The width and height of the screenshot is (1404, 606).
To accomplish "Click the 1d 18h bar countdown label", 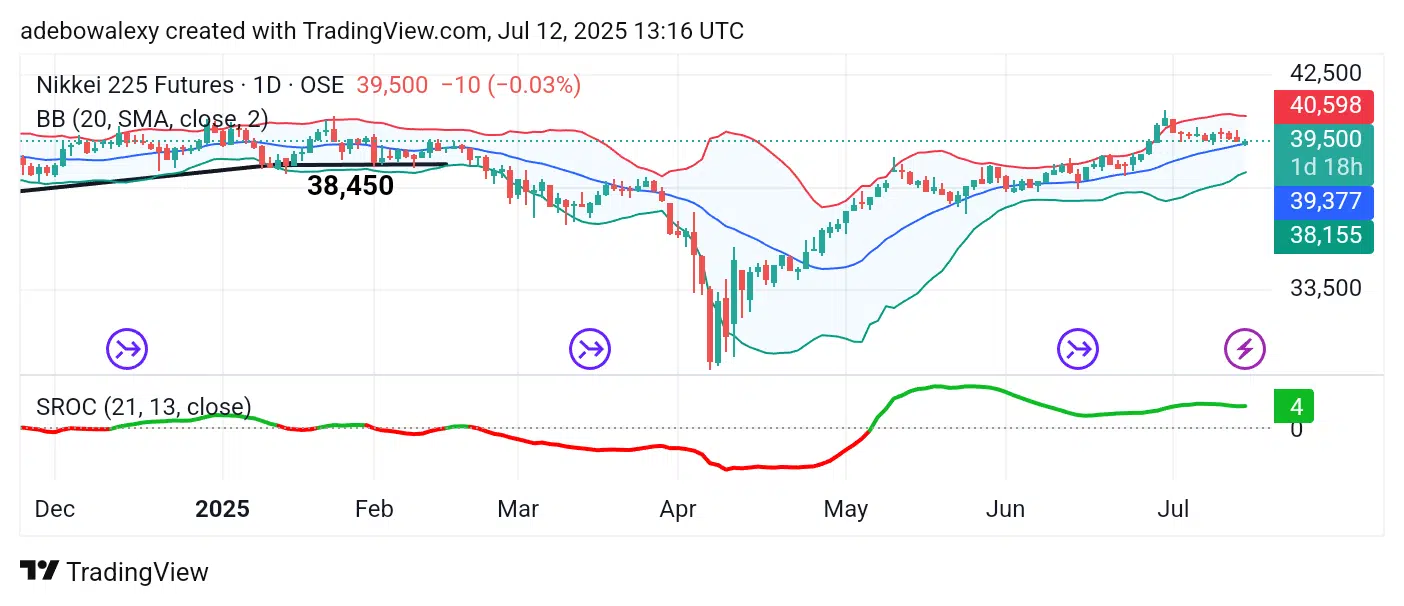I will (1324, 167).
